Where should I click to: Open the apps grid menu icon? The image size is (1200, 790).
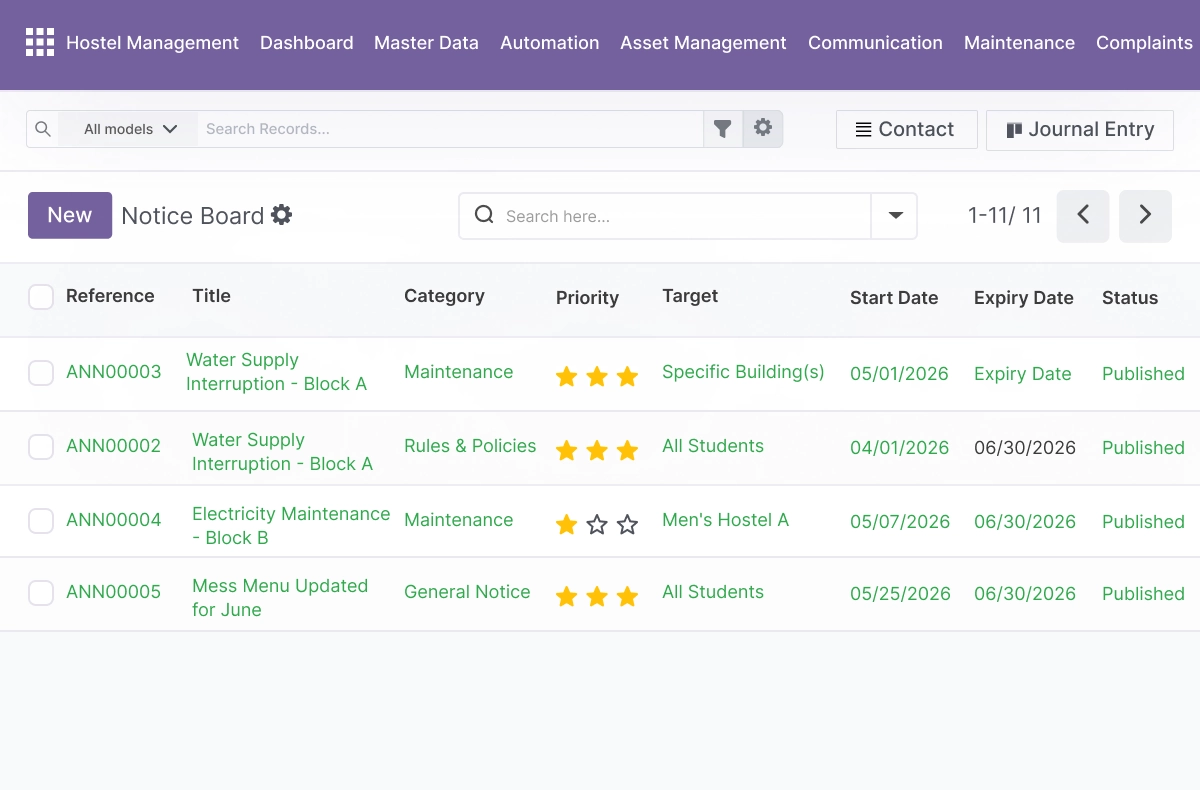click(40, 42)
